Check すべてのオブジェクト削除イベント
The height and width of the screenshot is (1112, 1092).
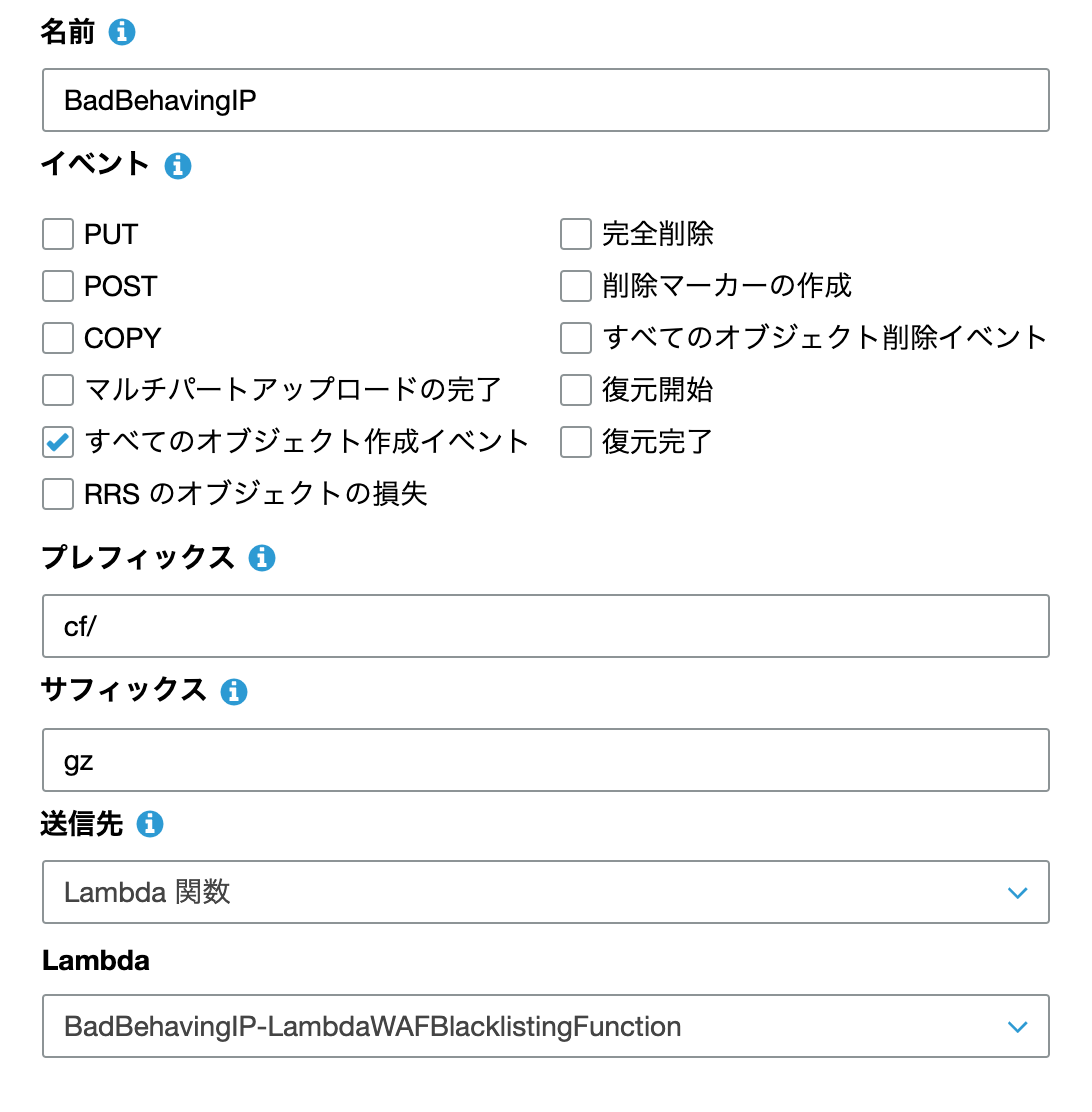(x=575, y=337)
